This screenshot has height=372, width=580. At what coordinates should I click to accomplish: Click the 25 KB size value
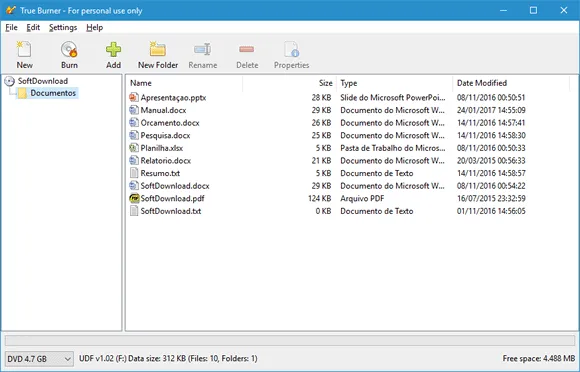pyautogui.click(x=321, y=135)
